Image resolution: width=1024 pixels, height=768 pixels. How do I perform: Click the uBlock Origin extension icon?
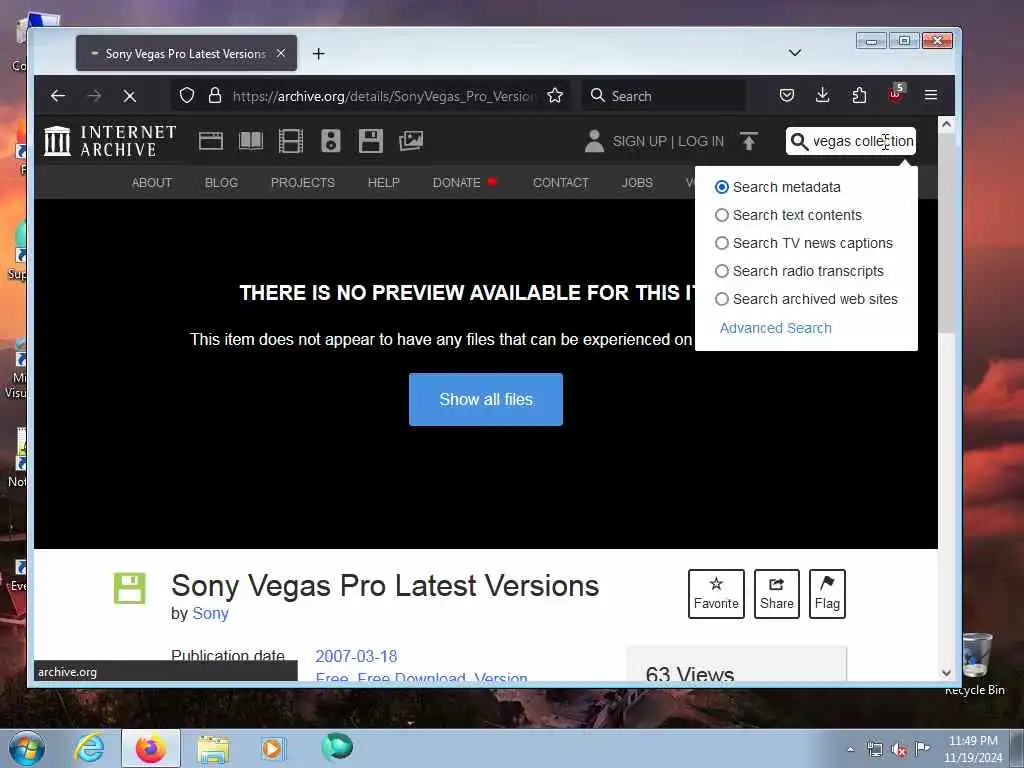[x=895, y=93]
